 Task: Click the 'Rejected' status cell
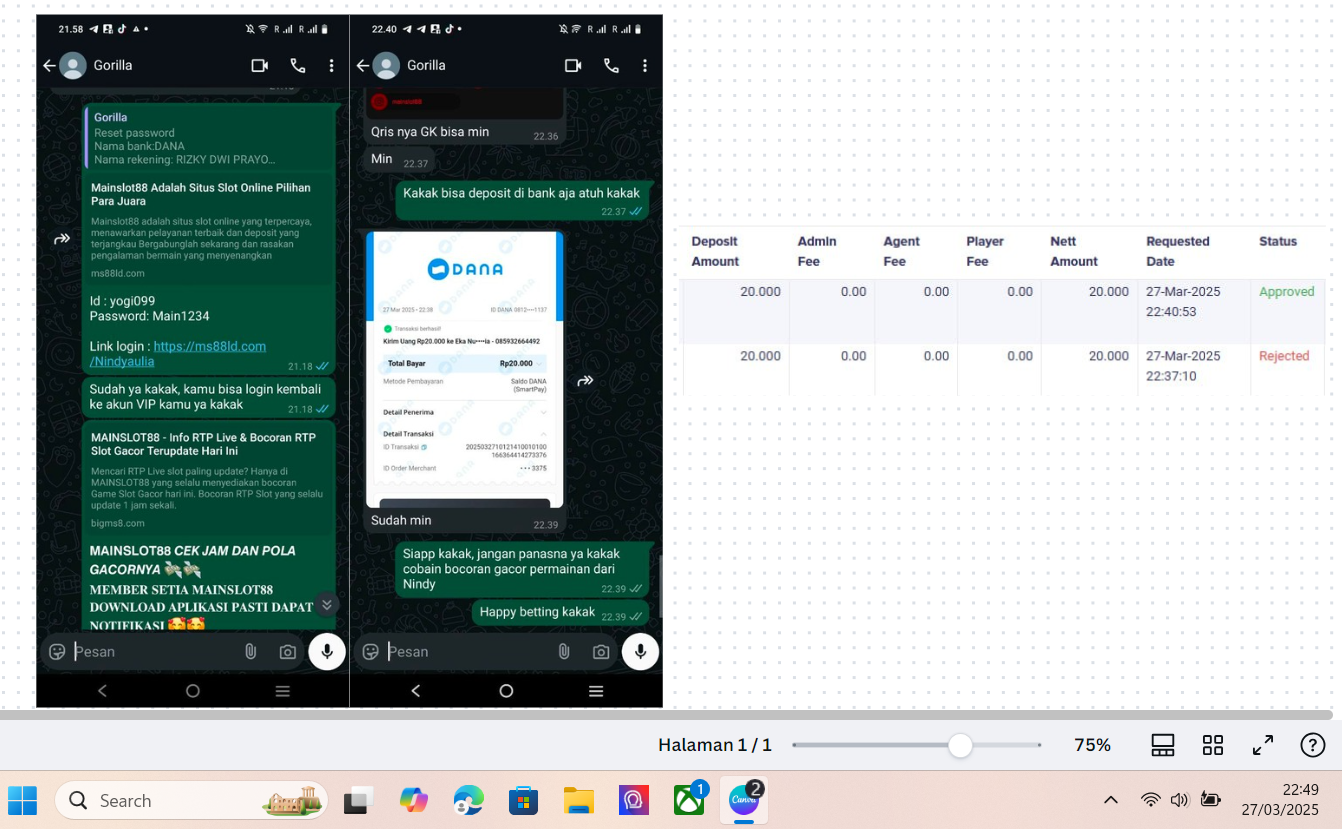[1284, 356]
